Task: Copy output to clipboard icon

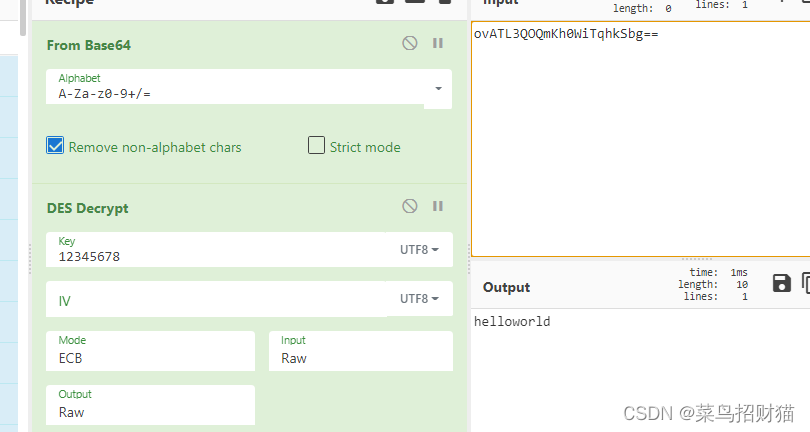Action: (806, 283)
